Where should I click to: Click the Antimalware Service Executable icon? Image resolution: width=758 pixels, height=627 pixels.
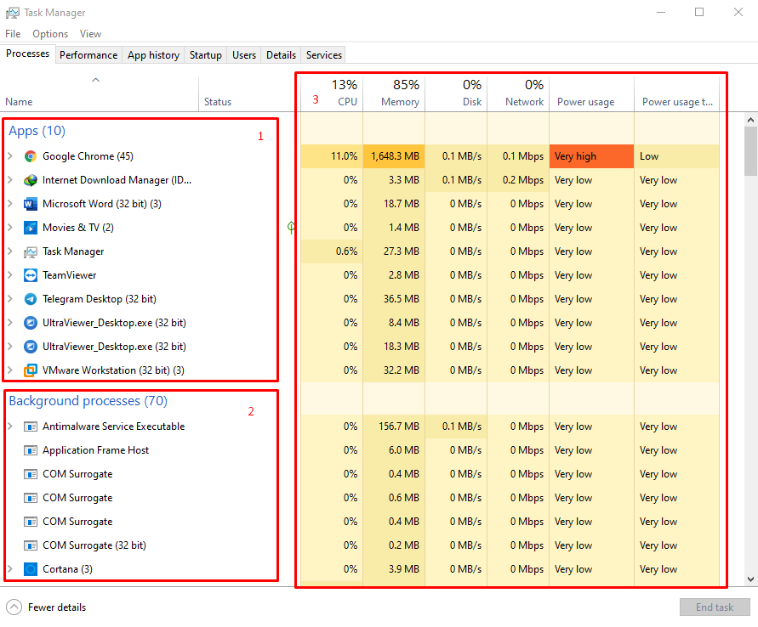31,426
